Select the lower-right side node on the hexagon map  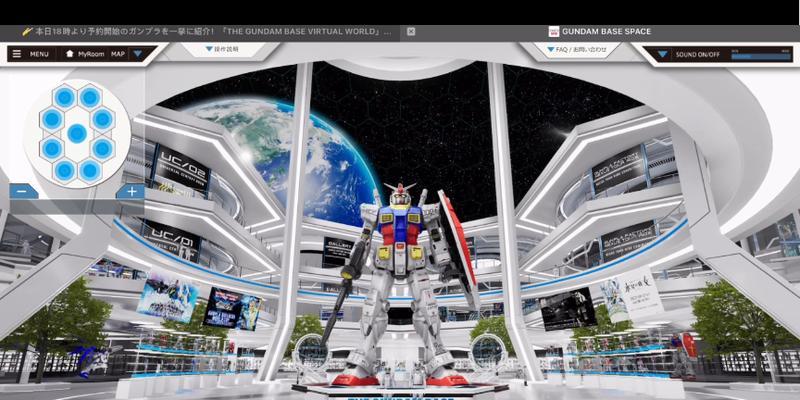pyautogui.click(x=102, y=148)
